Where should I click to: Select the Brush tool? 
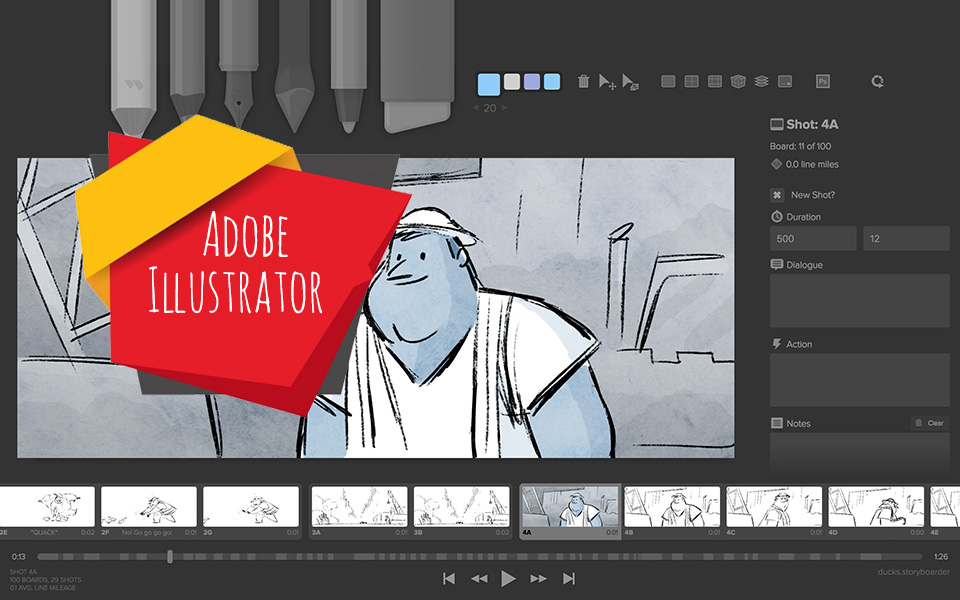(294, 64)
